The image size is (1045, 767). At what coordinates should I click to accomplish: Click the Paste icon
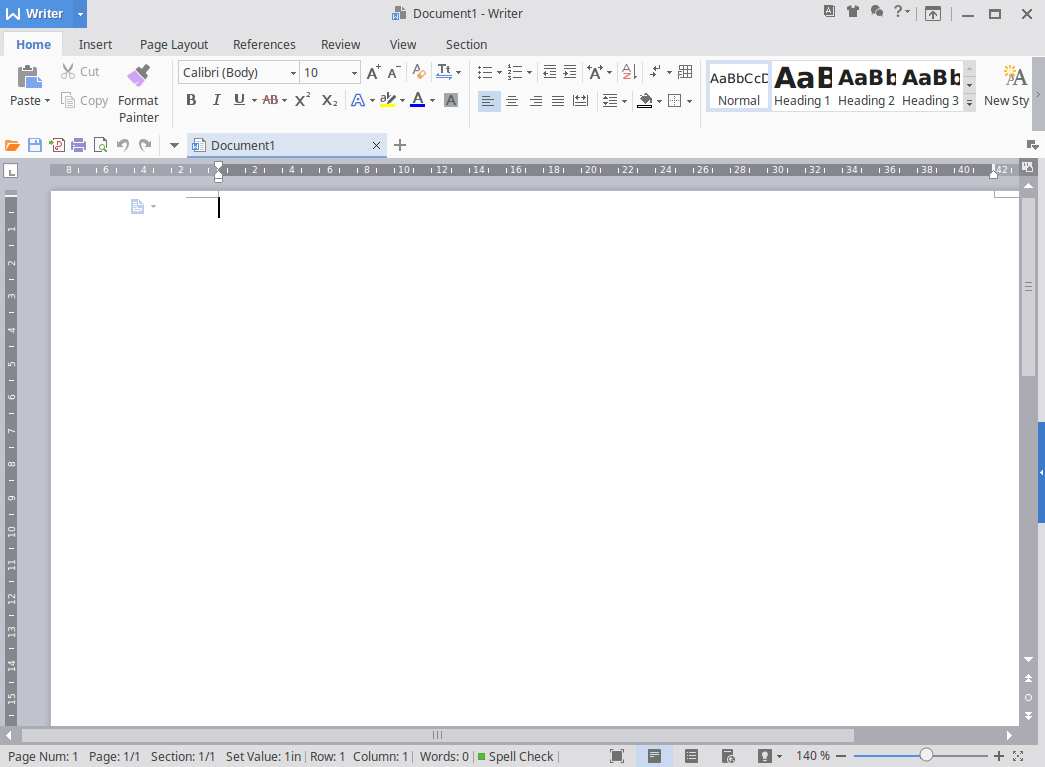(x=29, y=77)
